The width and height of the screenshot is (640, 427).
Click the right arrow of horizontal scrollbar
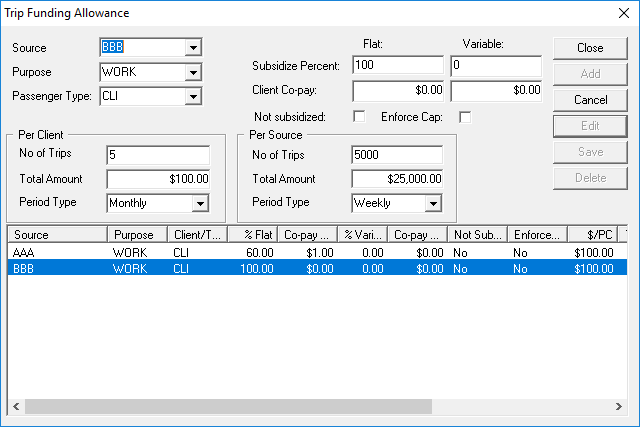[x=619, y=406]
